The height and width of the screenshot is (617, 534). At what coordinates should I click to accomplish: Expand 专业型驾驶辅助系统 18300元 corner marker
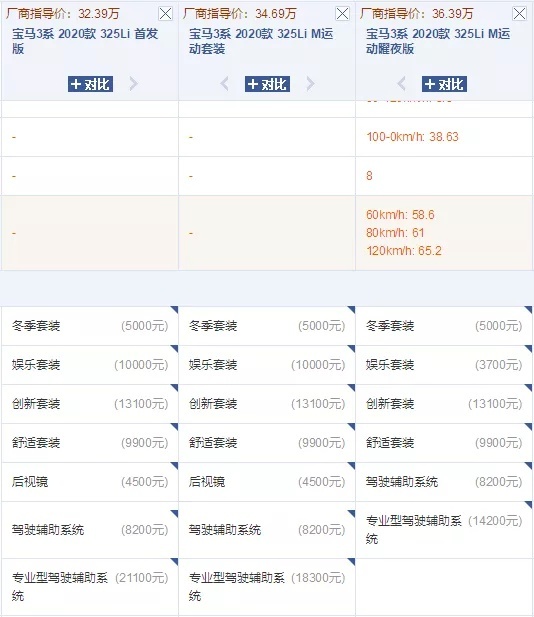(x=352, y=561)
